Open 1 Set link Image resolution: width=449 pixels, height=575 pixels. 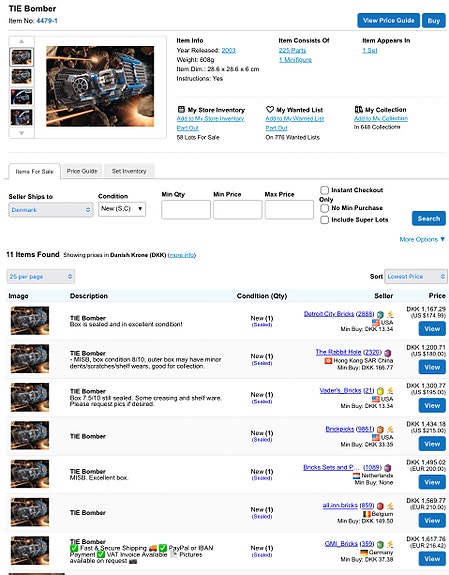point(370,50)
